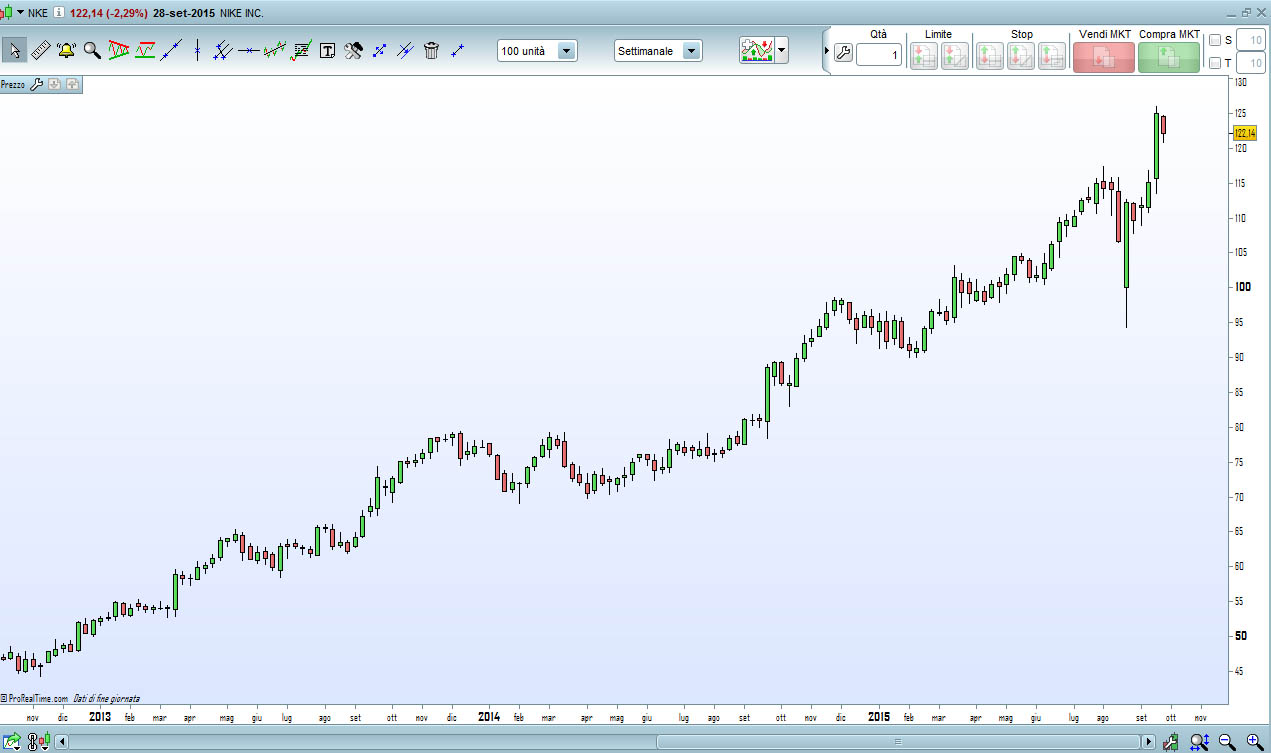The height and width of the screenshot is (753, 1271).
Task: Click the trash can delete objects icon
Action: (x=431, y=50)
